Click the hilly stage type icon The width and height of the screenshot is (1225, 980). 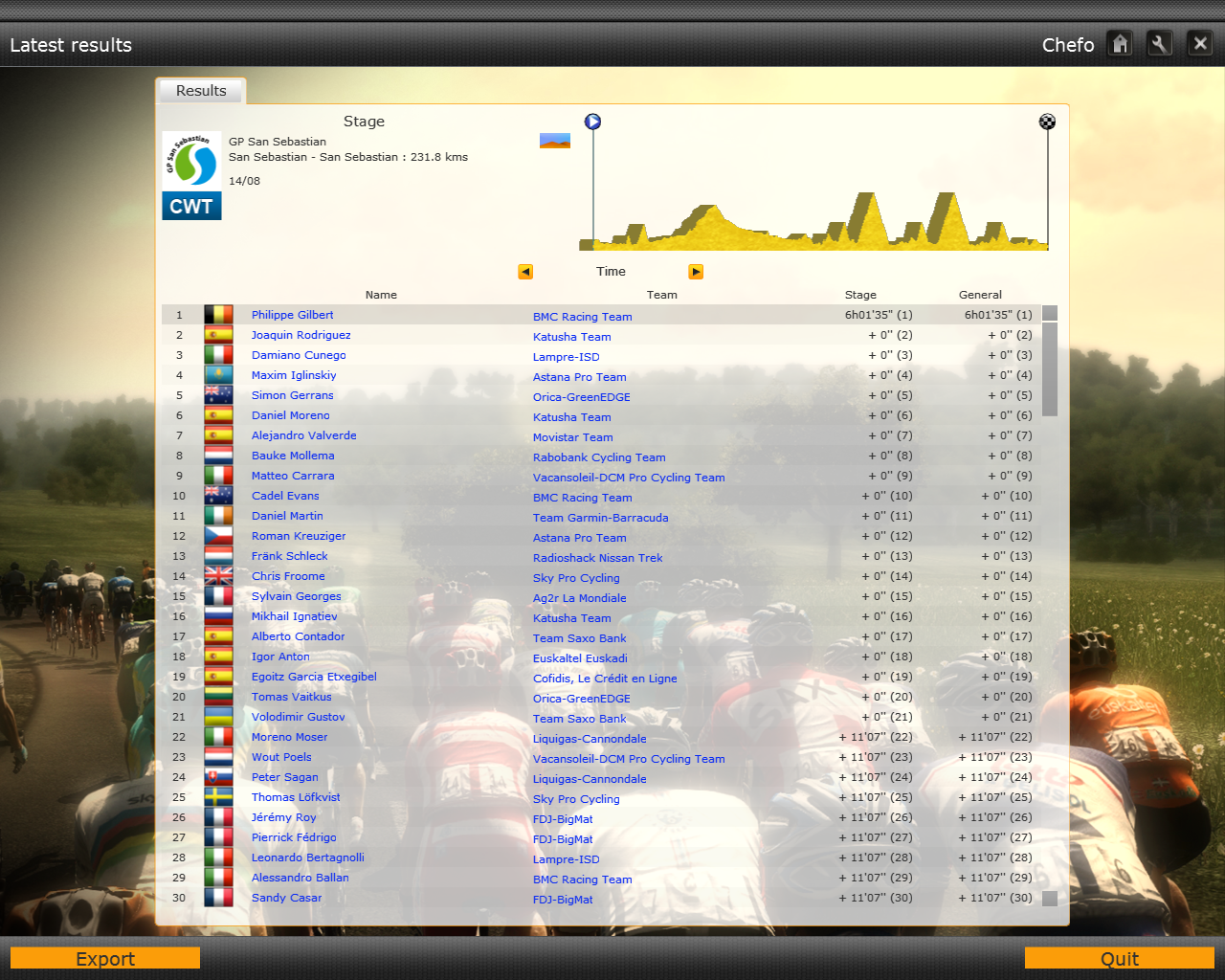click(x=555, y=141)
